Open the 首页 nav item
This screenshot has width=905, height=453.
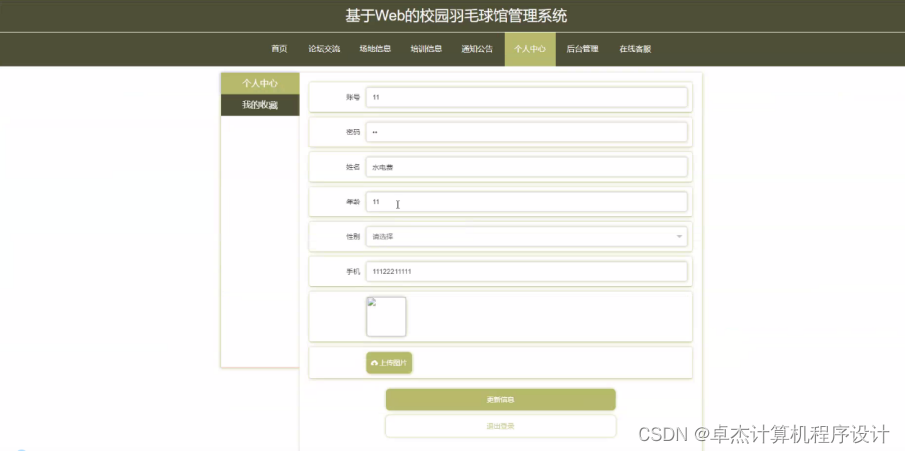click(x=279, y=49)
